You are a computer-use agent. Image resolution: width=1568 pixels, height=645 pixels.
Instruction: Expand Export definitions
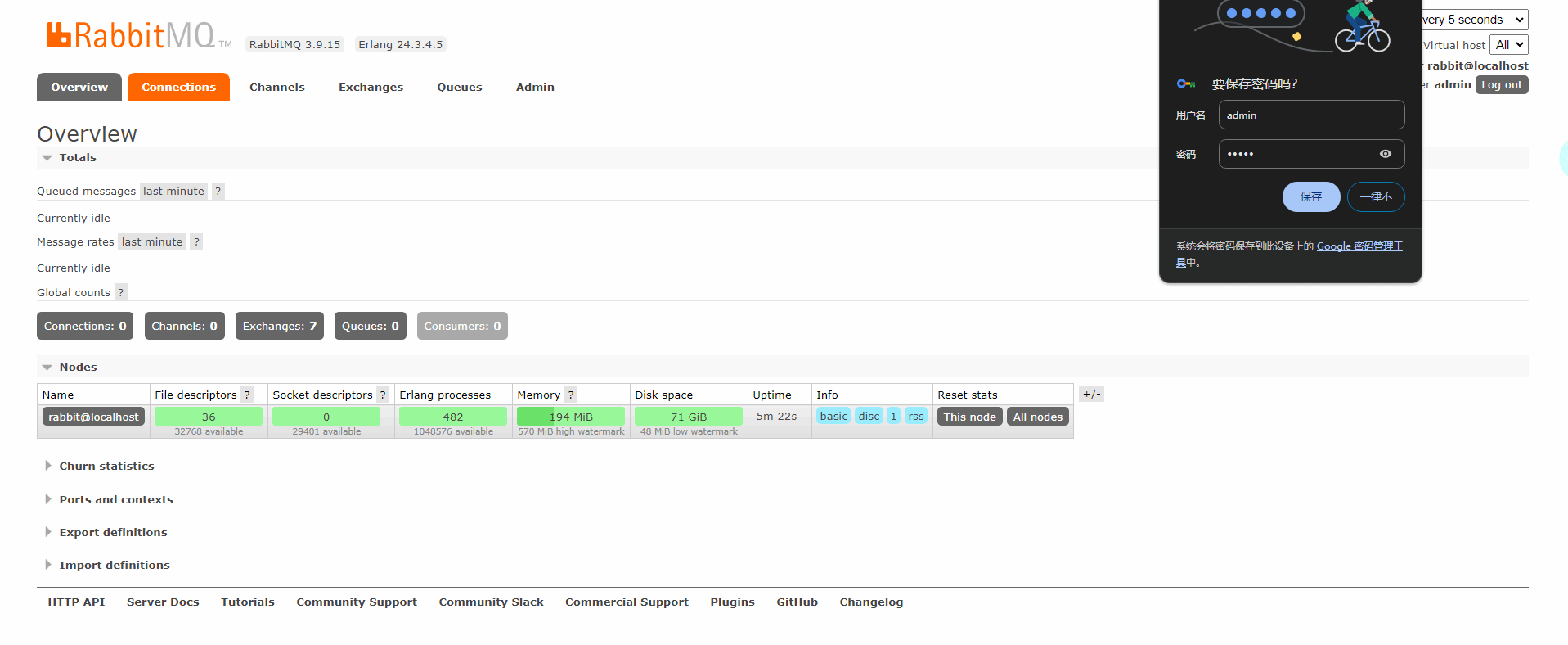pyautogui.click(x=113, y=532)
